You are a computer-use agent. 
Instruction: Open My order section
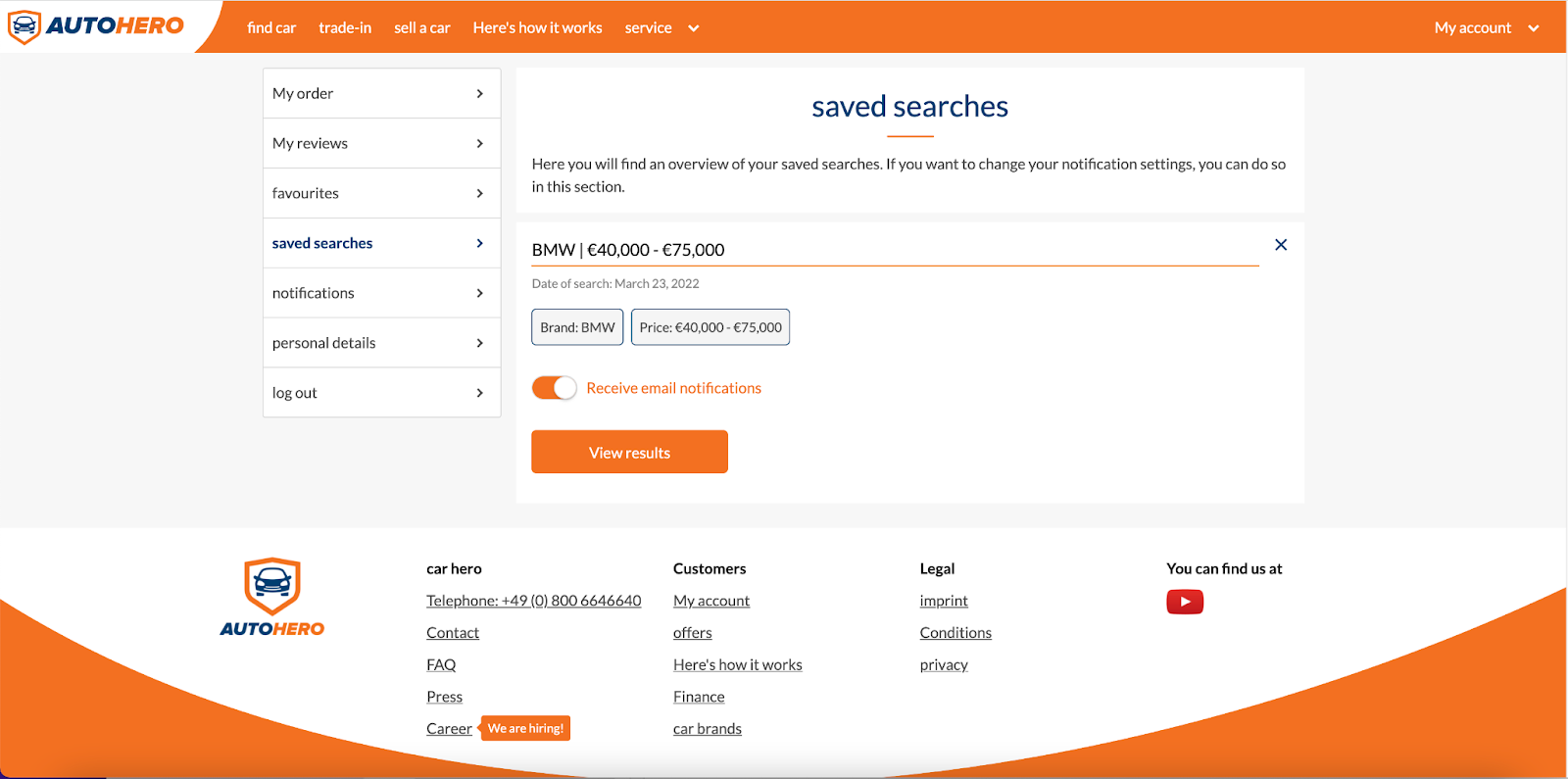tap(381, 93)
